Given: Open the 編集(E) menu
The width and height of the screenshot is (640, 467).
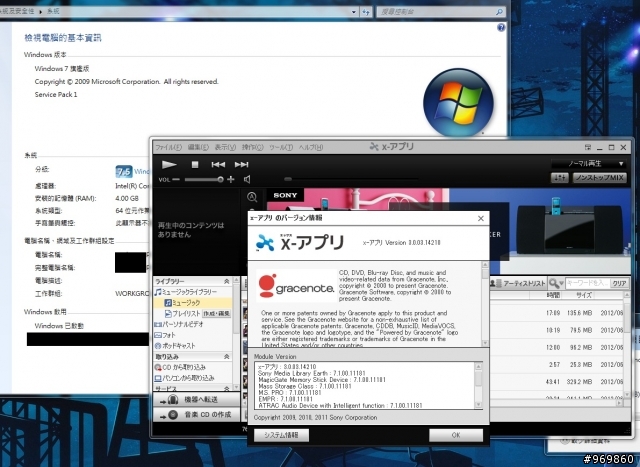Looking at the screenshot, I should click(198, 147).
